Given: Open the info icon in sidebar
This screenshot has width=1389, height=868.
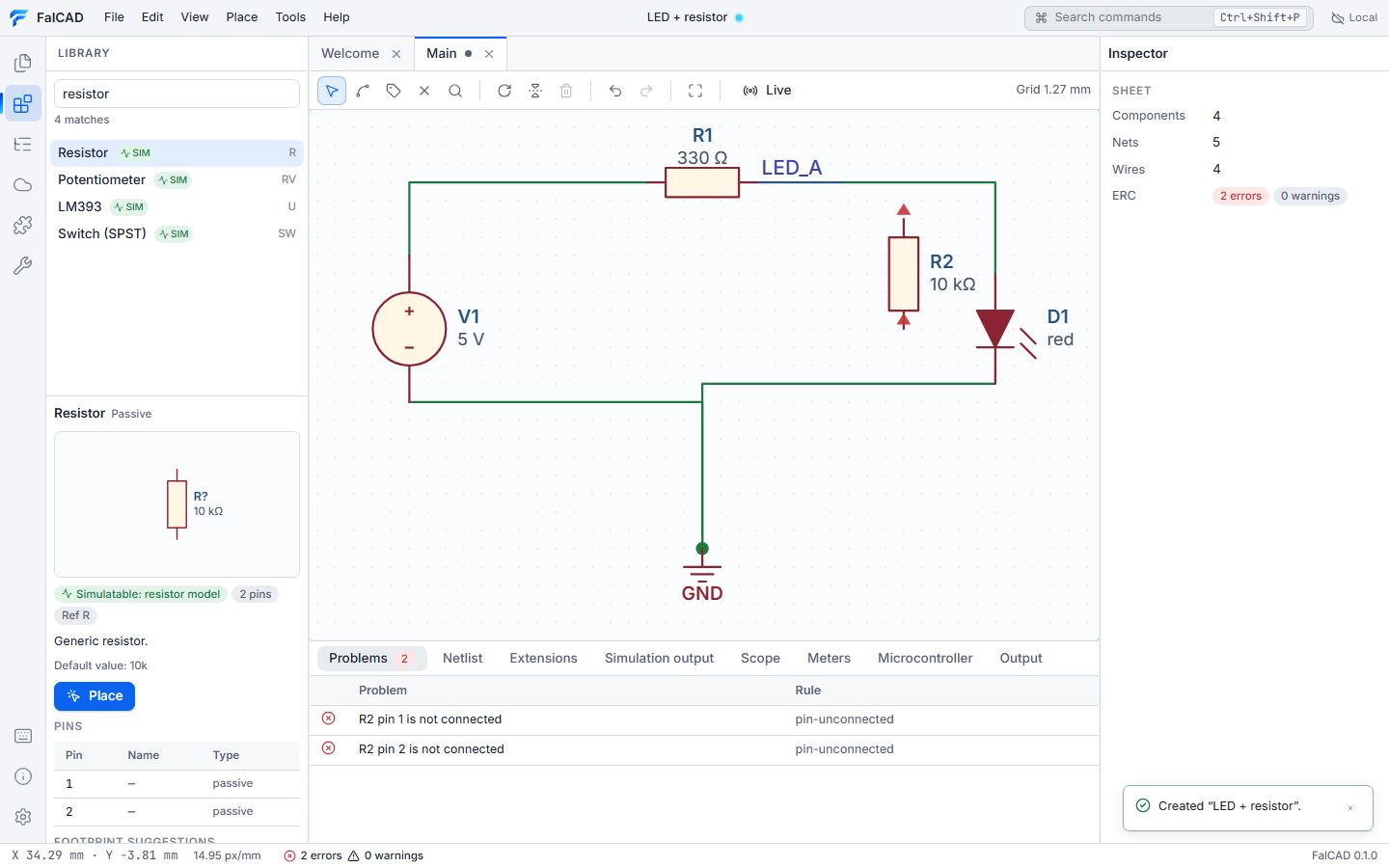Looking at the screenshot, I should (x=23, y=776).
